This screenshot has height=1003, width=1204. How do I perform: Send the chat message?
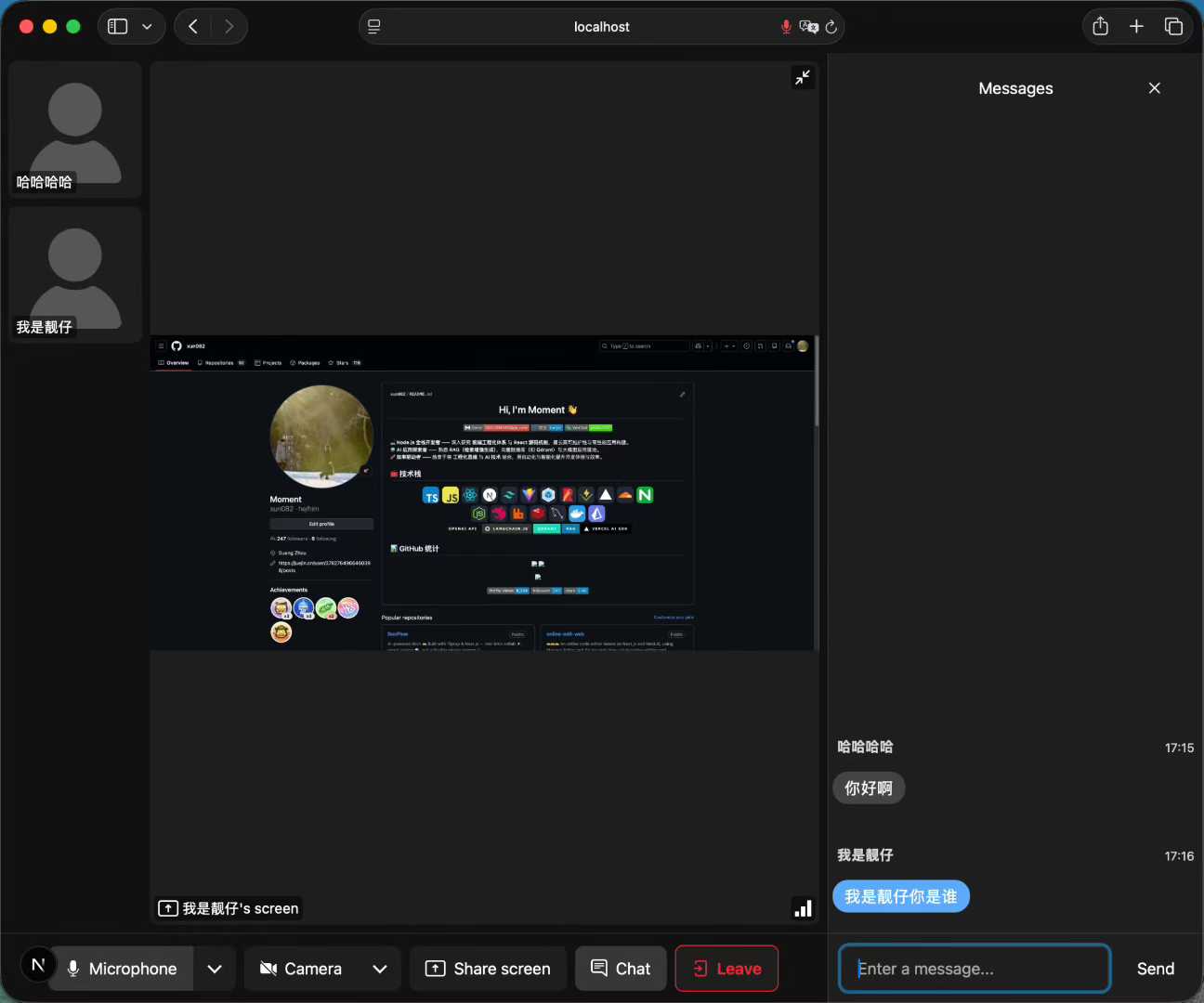click(x=1155, y=968)
